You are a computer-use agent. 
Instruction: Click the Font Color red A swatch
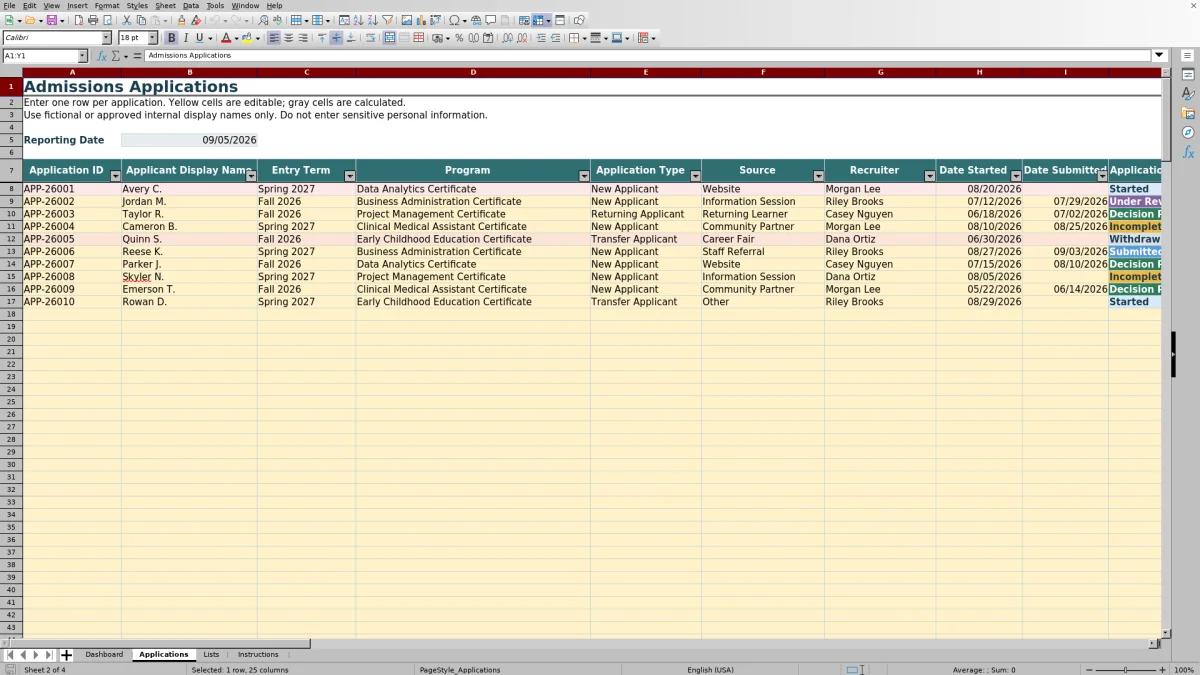[226, 38]
